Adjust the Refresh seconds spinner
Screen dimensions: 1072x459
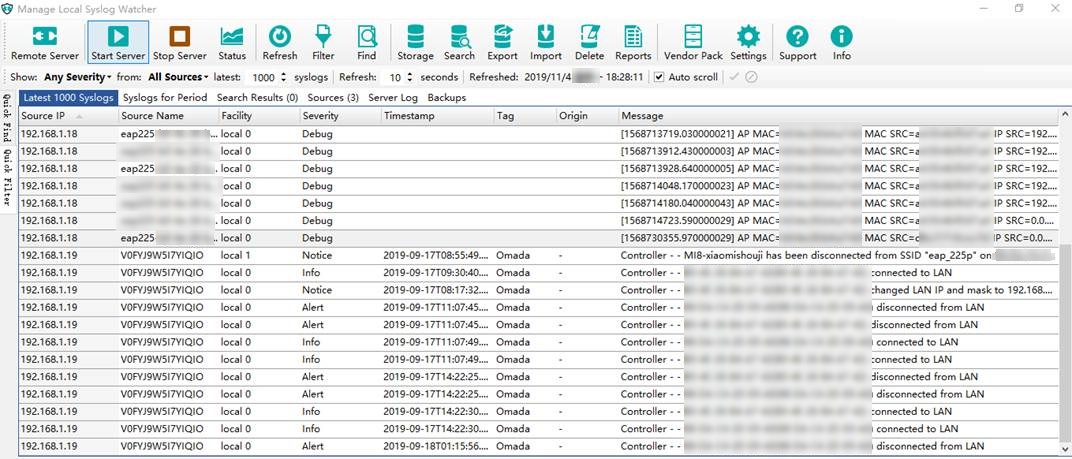click(410, 77)
